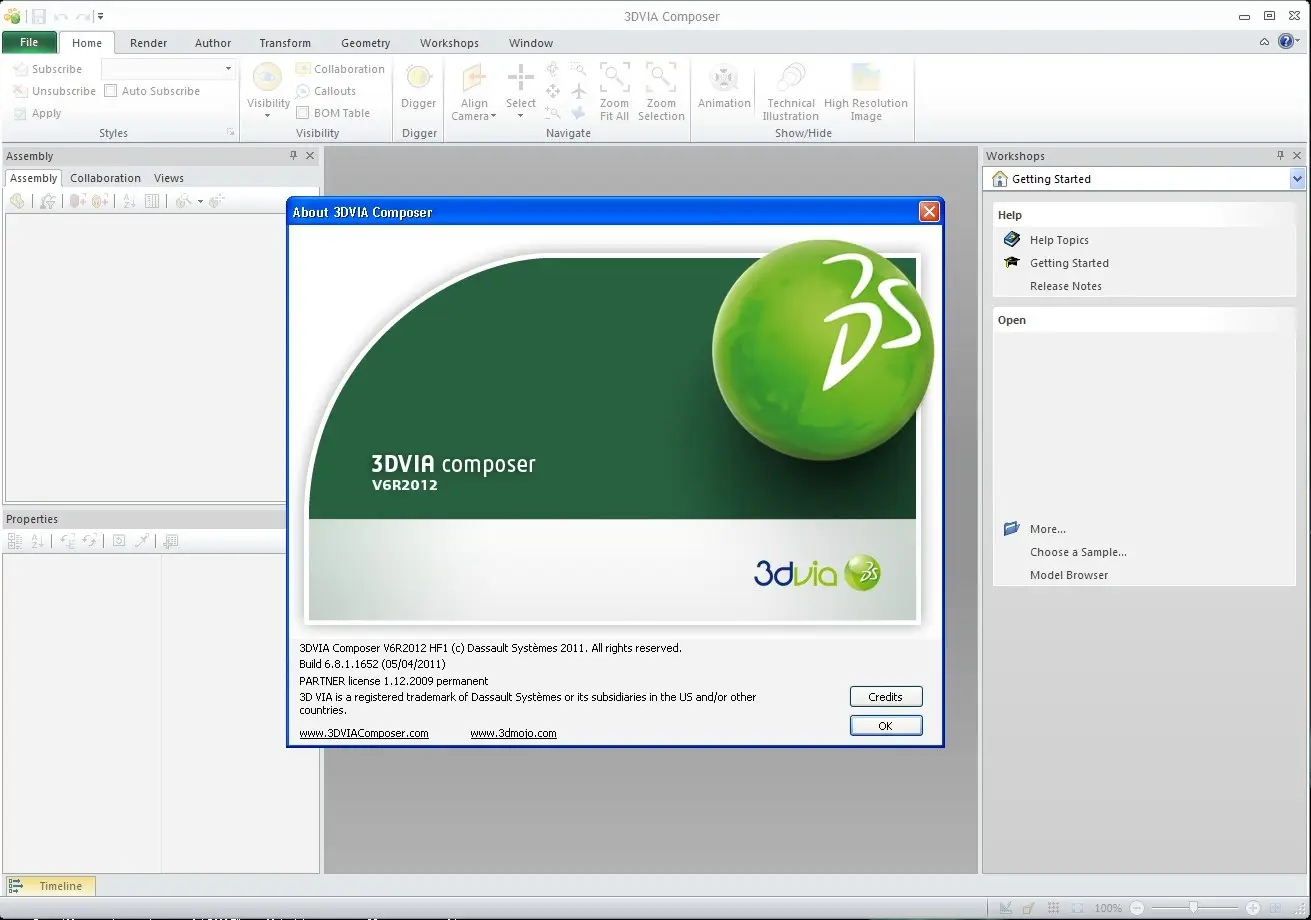The image size is (1311, 920).
Task: Open the Collaboration tab in Assembly panel
Action: [105, 178]
